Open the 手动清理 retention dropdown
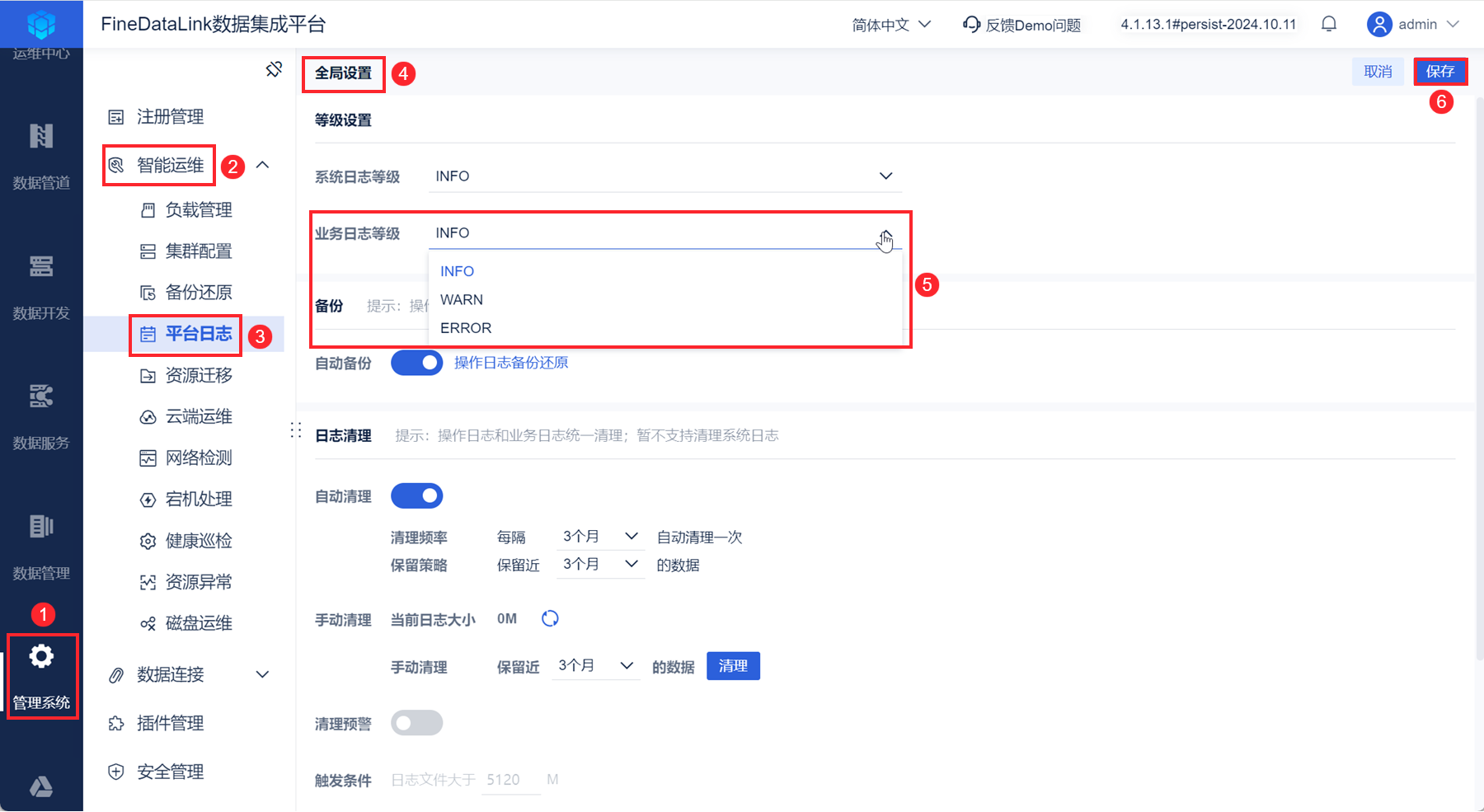The width and height of the screenshot is (1484, 812). pos(595,666)
